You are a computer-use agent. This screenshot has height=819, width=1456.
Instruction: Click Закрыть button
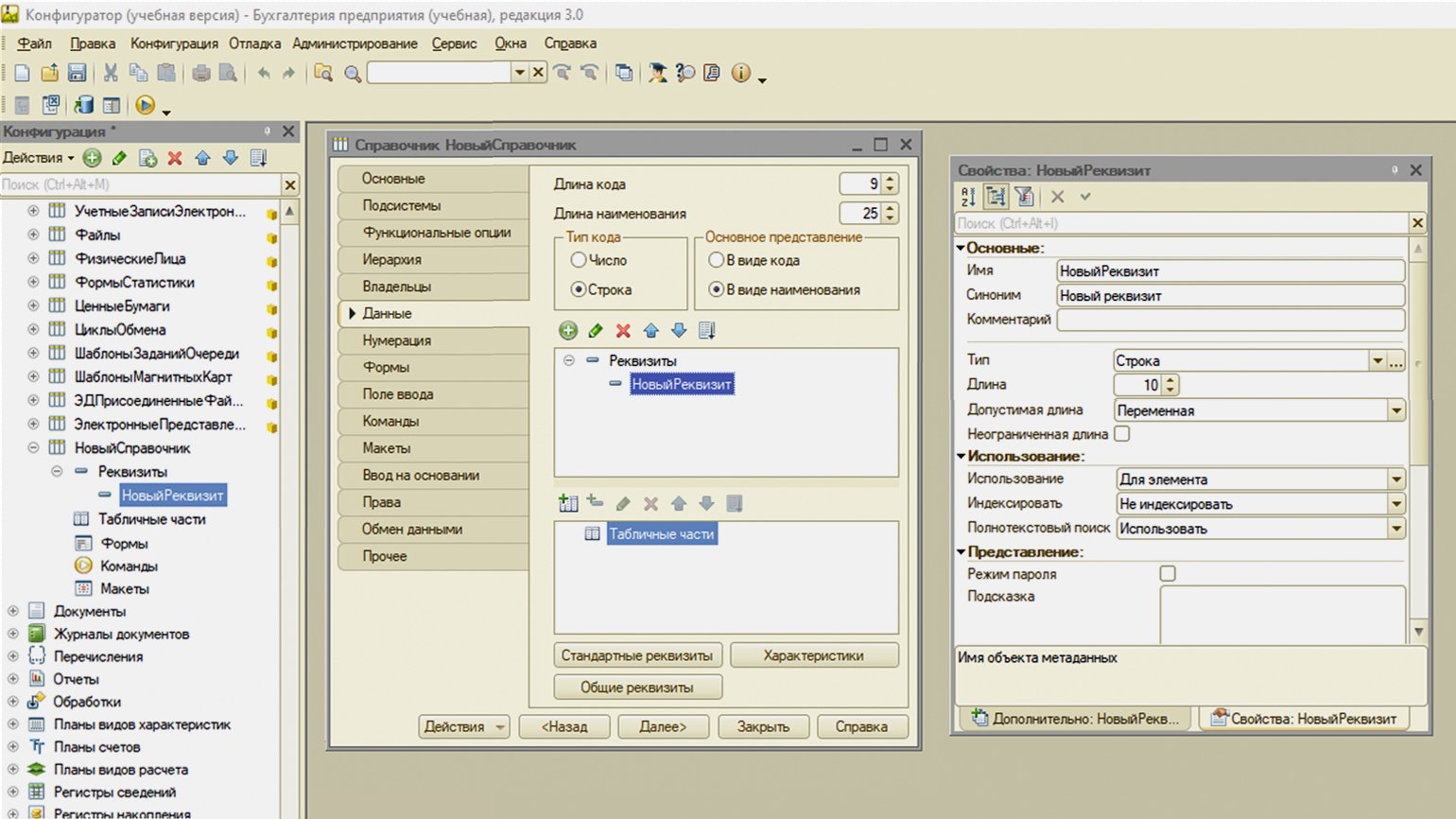[x=763, y=726]
